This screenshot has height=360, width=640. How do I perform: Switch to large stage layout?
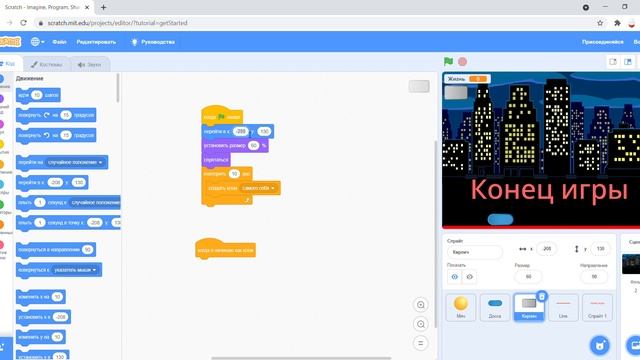(628, 62)
